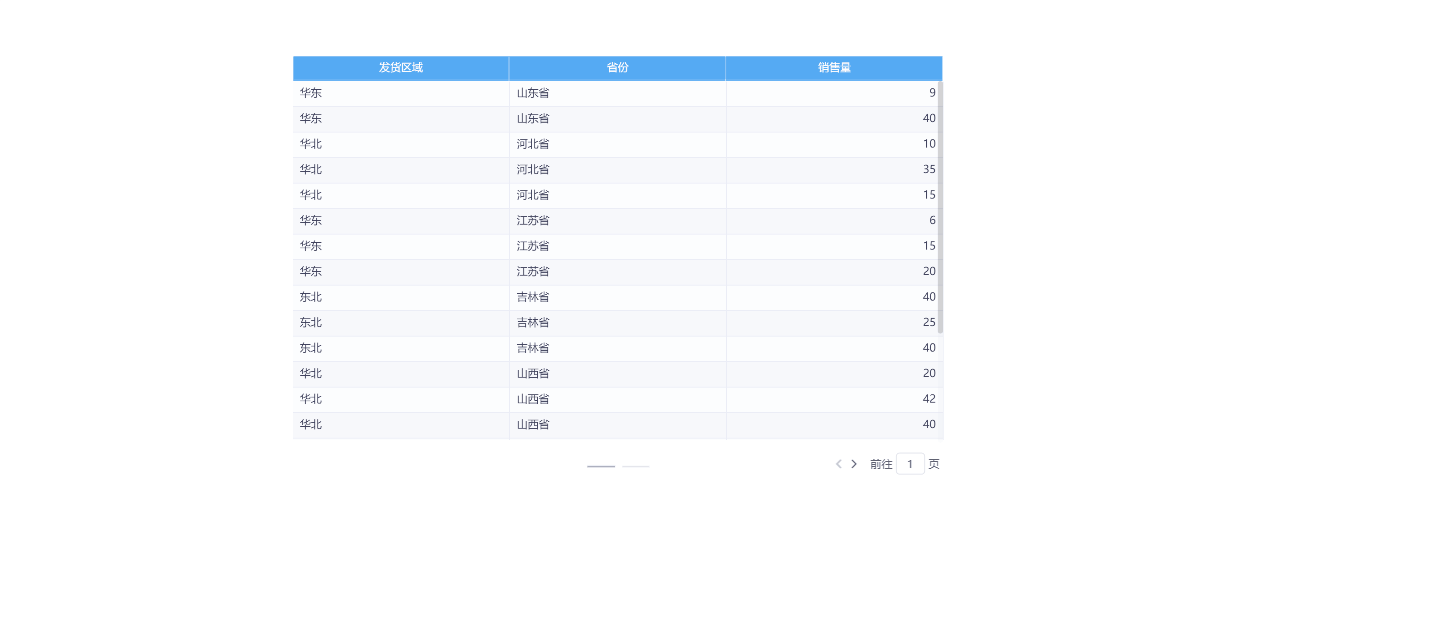Click the 省份 column header
This screenshot has width=1440, height=625.
[x=617, y=68]
